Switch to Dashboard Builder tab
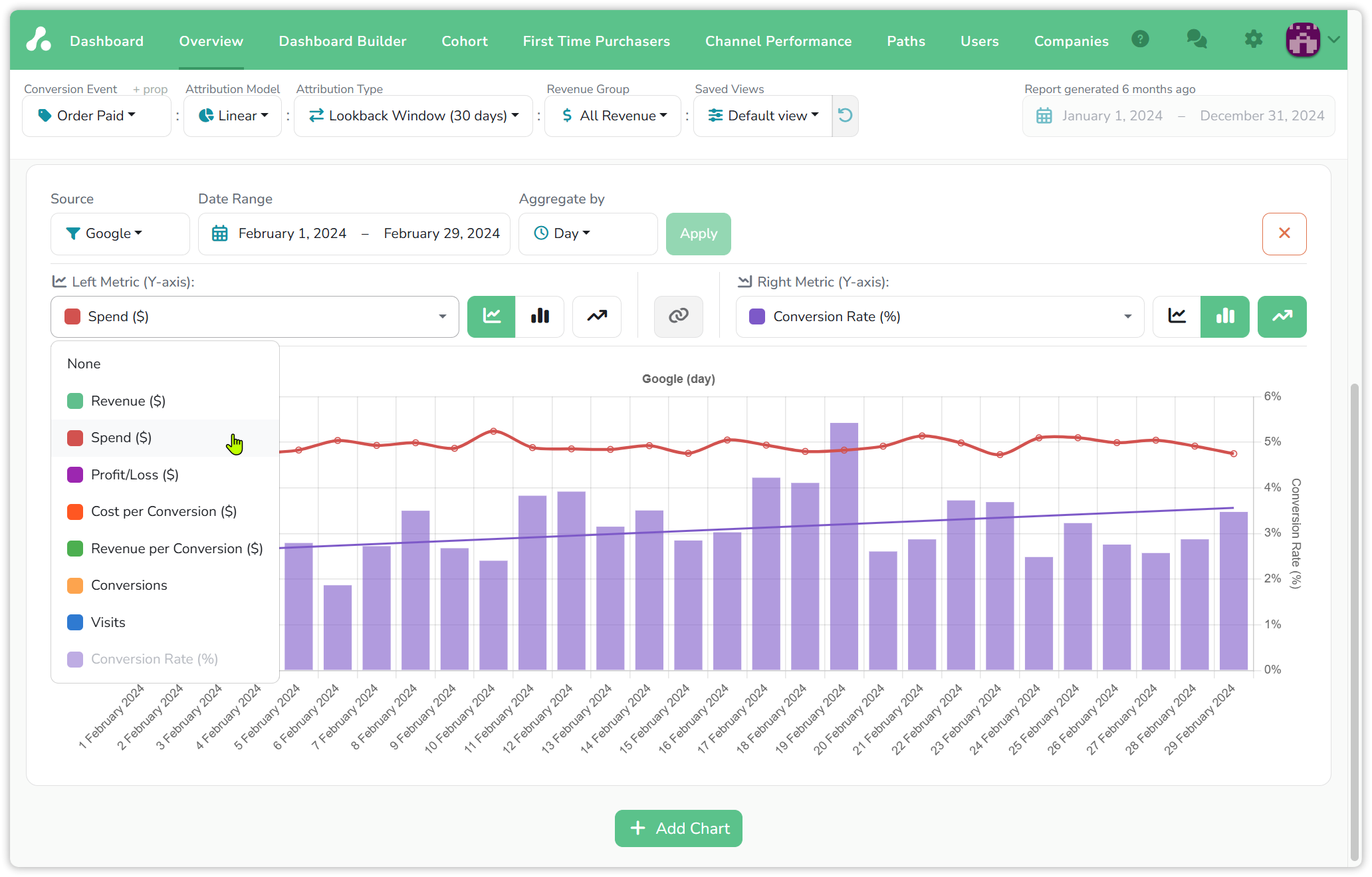The width and height of the screenshot is (1372, 877). pos(342,41)
